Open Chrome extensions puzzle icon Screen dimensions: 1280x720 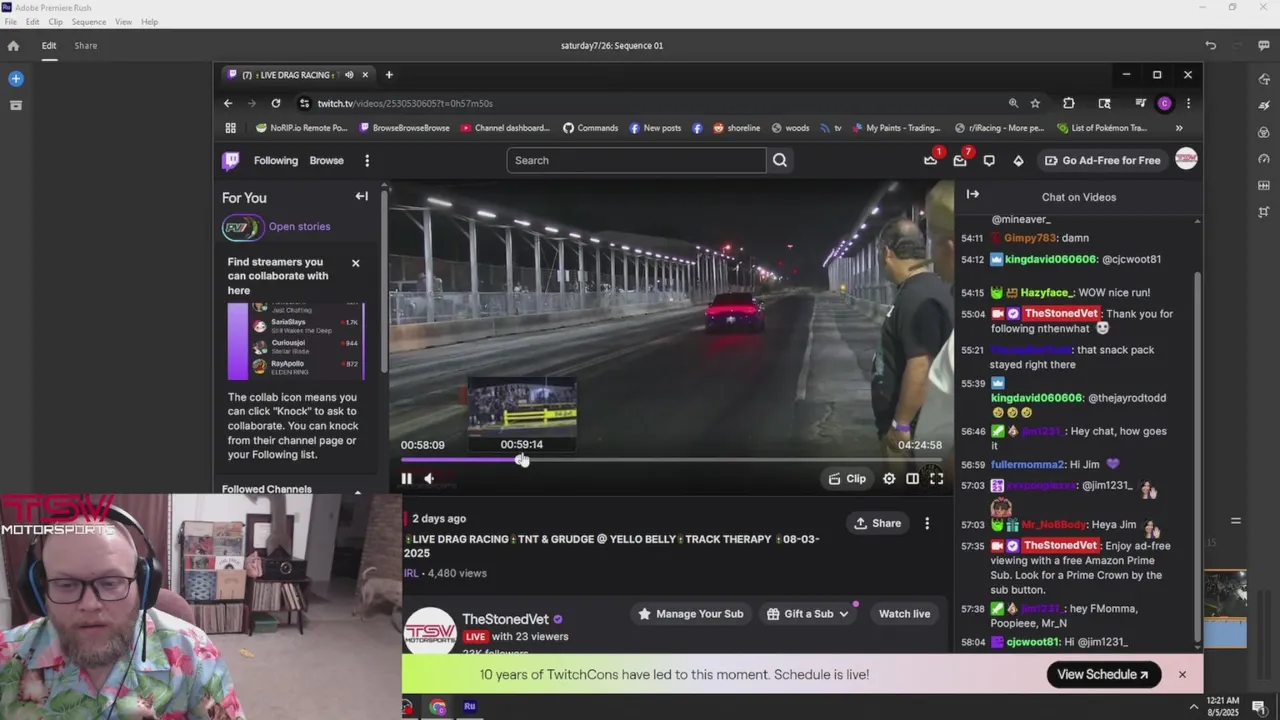[1068, 103]
